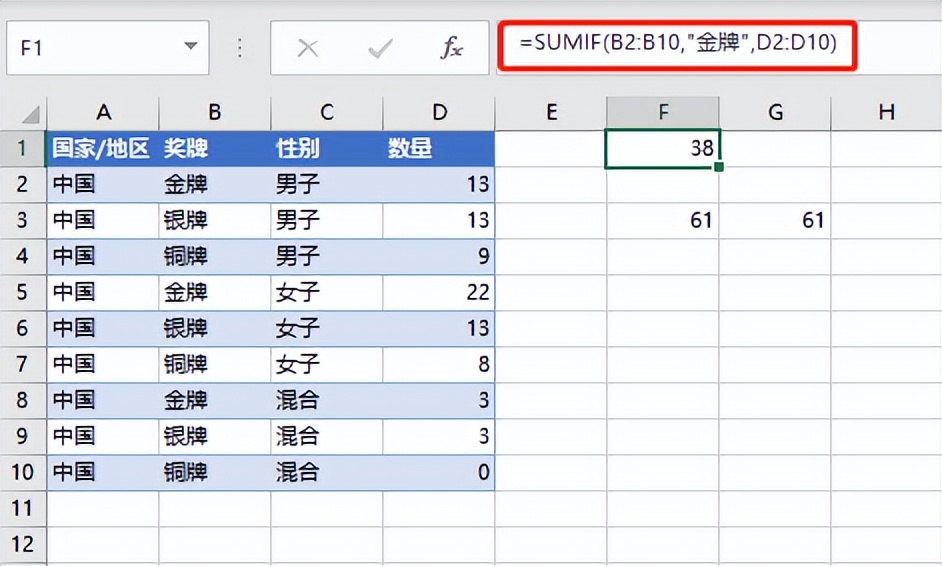Click header cell 数量
The image size is (942, 566).
pyautogui.click(x=439, y=148)
